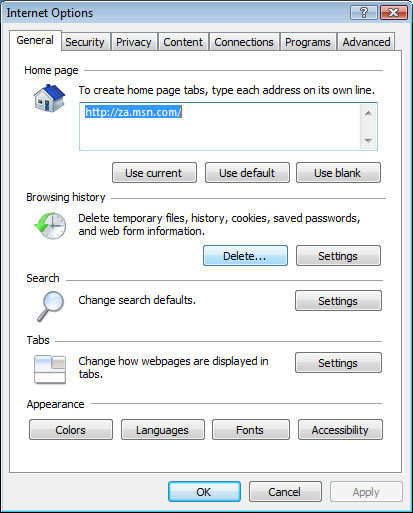
Task: Open Tabs Settings button
Action: click(338, 362)
